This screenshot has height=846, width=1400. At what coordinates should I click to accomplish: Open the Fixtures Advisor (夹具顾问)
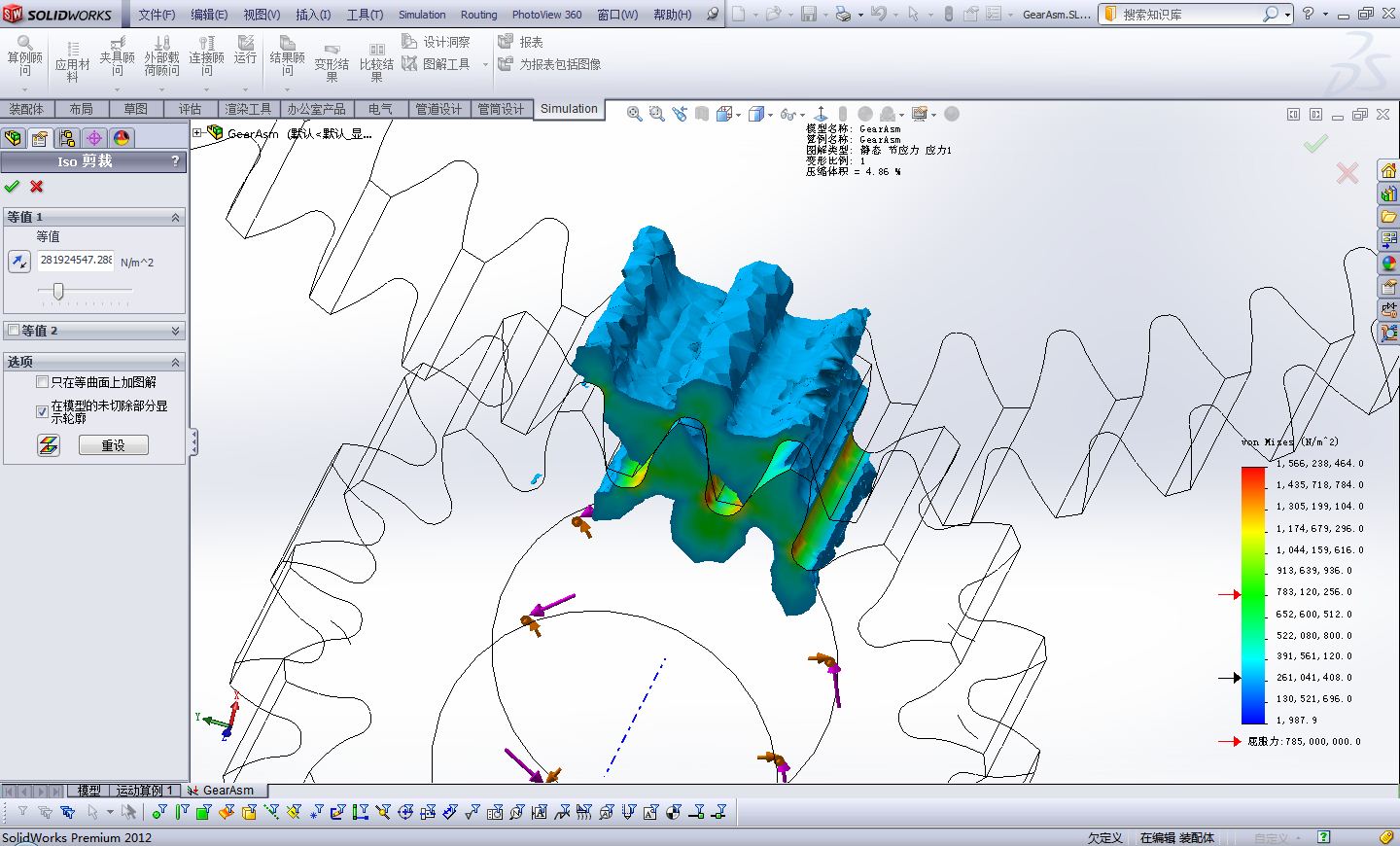[x=117, y=56]
